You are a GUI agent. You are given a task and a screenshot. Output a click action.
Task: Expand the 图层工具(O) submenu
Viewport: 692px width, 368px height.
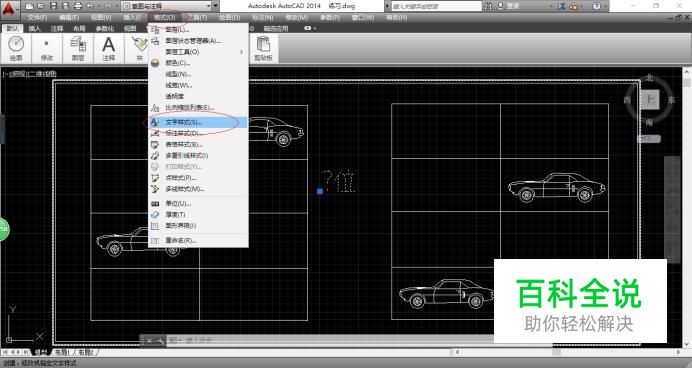[x=198, y=52]
